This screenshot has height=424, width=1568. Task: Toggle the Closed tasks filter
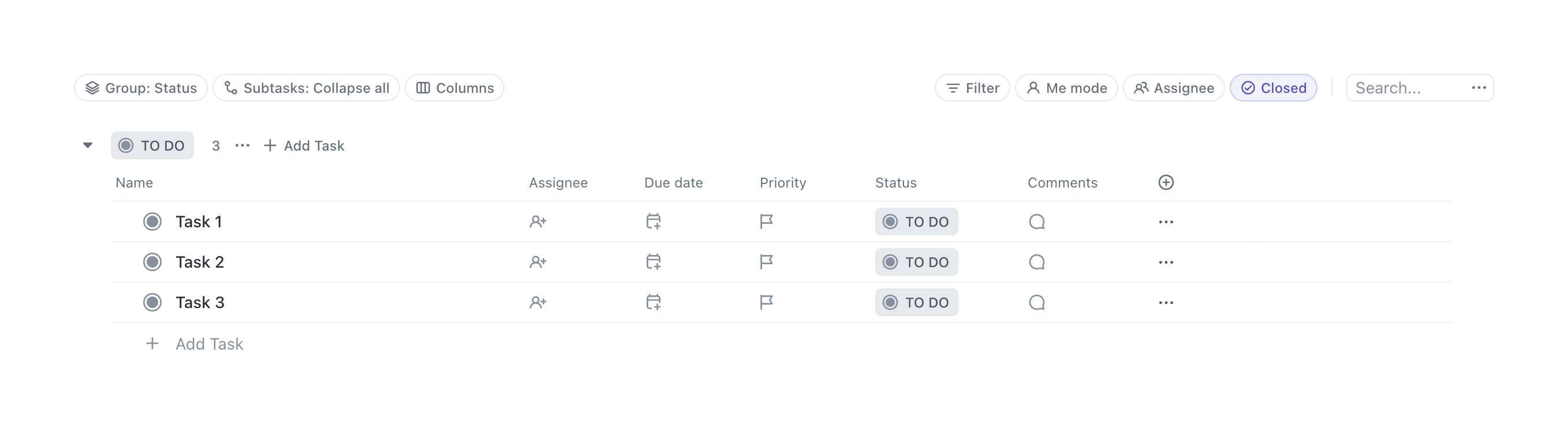(x=1274, y=88)
